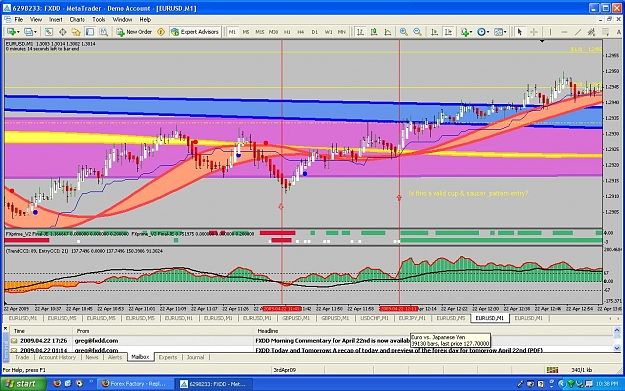Toggle the Navigator star folder icon

tap(76, 32)
